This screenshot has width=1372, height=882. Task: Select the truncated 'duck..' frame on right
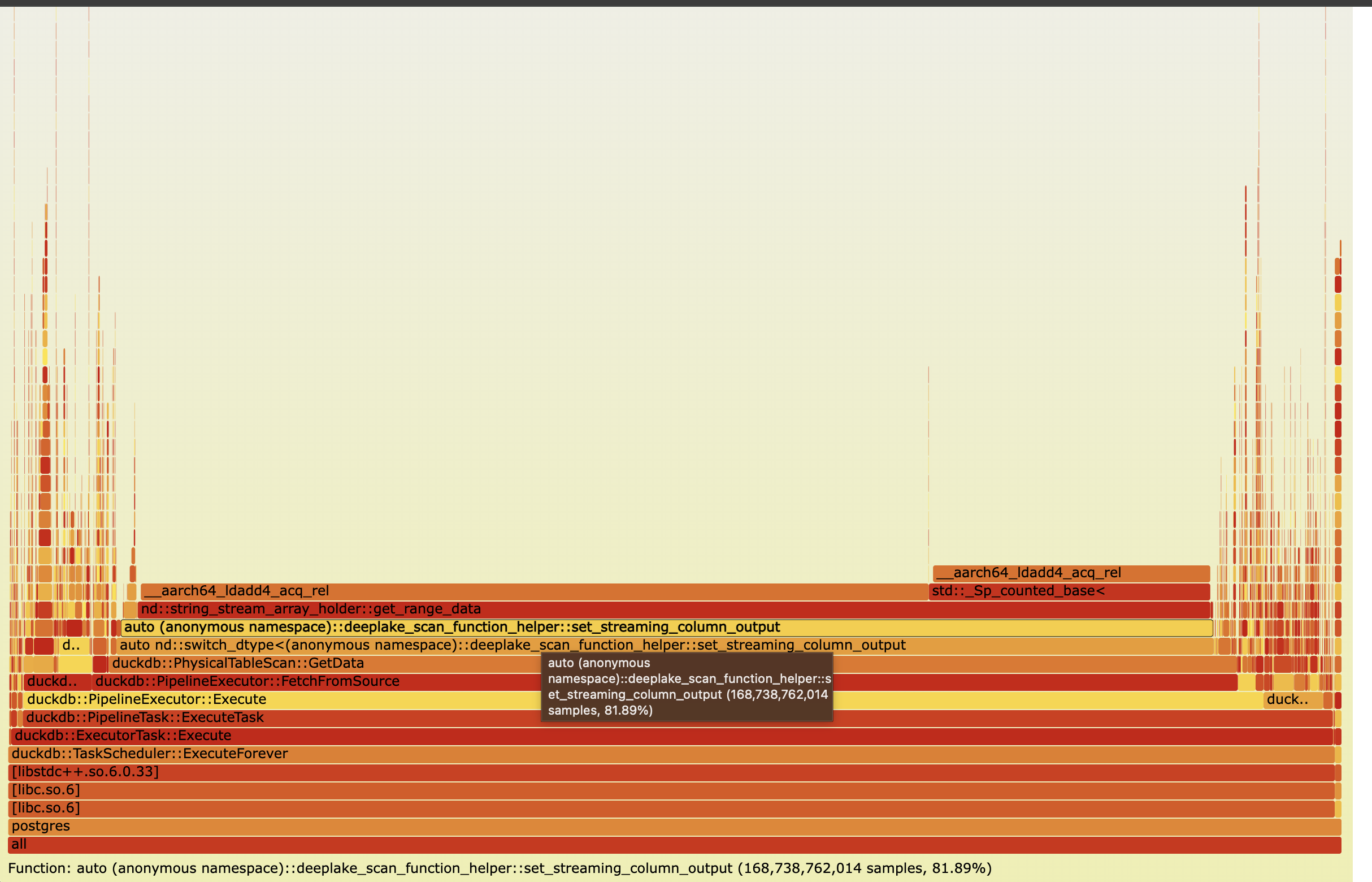click(x=1291, y=699)
